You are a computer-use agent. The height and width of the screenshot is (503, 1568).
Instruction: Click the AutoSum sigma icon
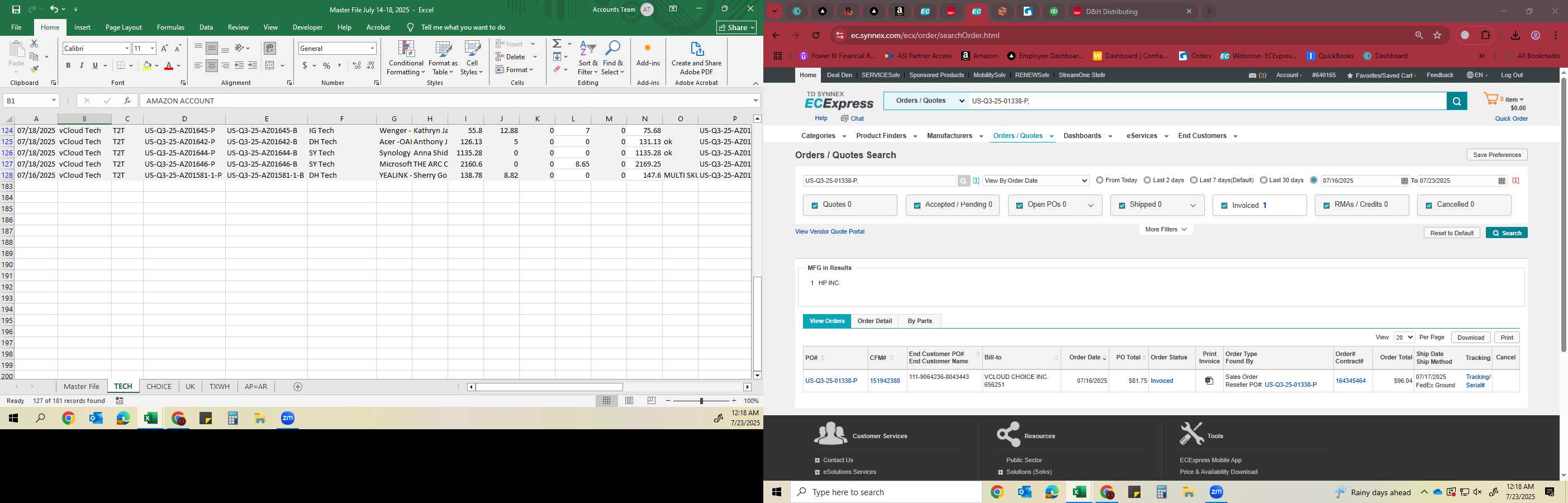(x=557, y=44)
